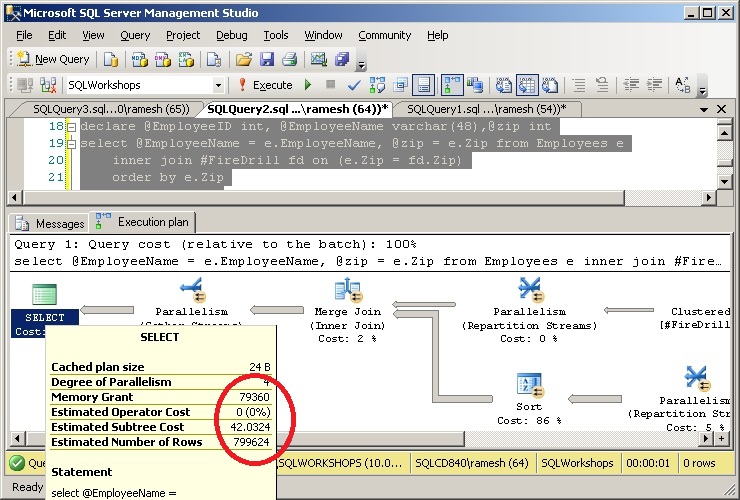740x500 pixels.
Task: Uncomment the selected lines
Action: pos(602,85)
